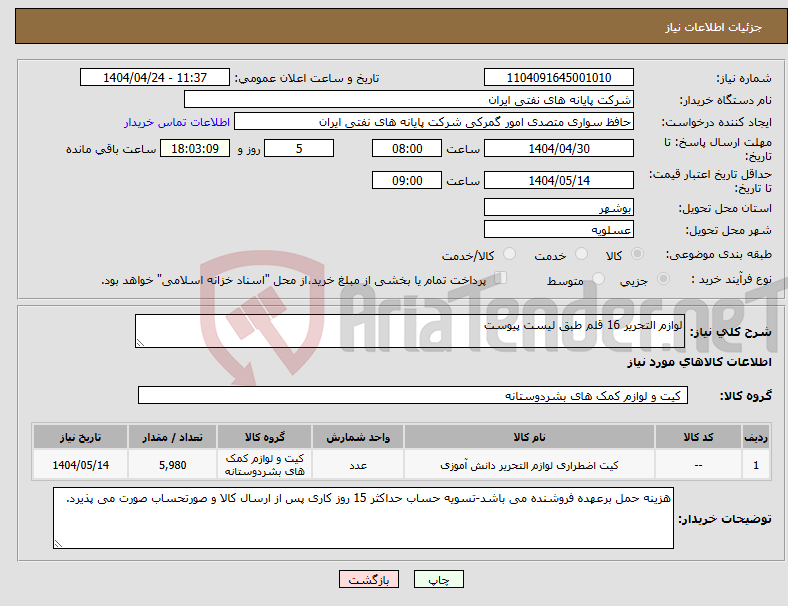The height and width of the screenshot is (606, 788).
Task: Toggle the اسناد خزانه اسلامی payment checkbox
Action: [500, 277]
